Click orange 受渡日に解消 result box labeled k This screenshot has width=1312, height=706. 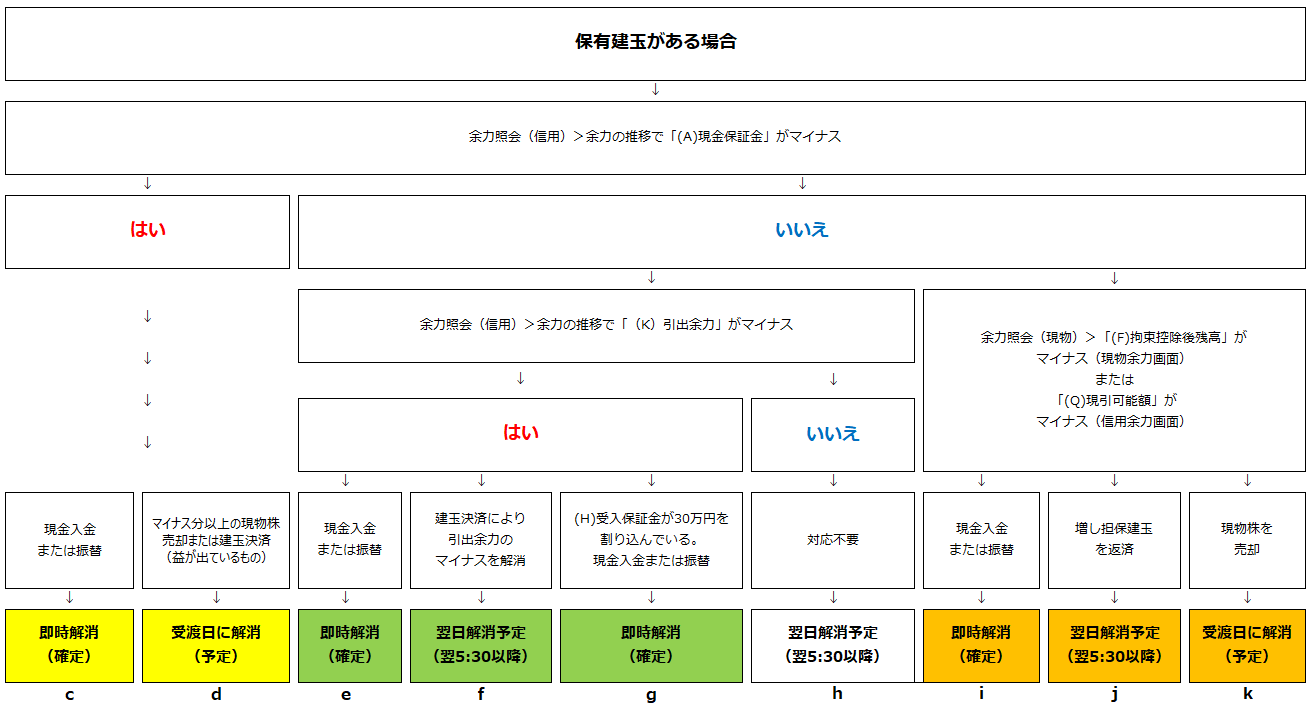1247,645
